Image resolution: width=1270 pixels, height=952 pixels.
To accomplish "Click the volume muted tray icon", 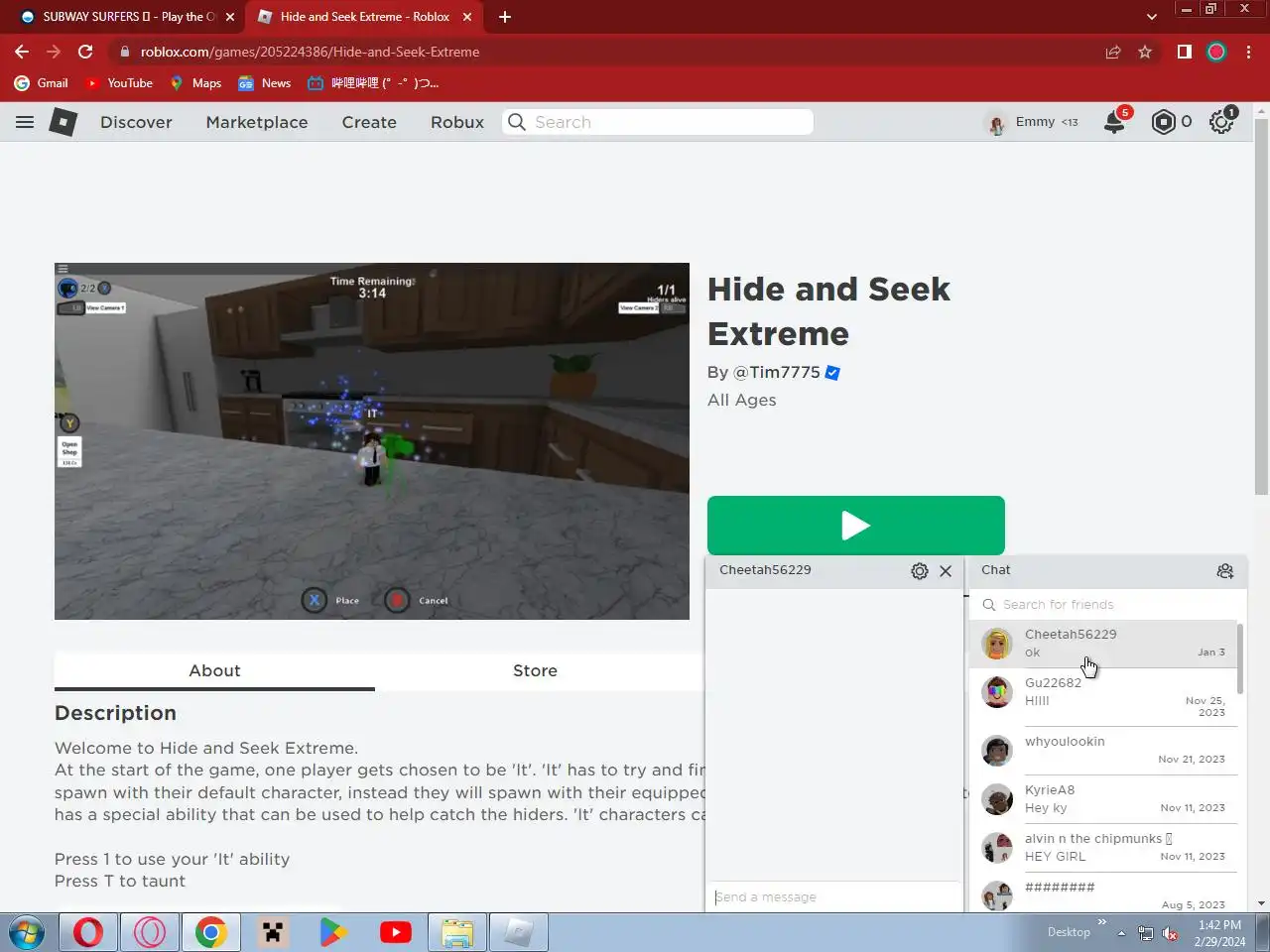I will pos(1171,933).
